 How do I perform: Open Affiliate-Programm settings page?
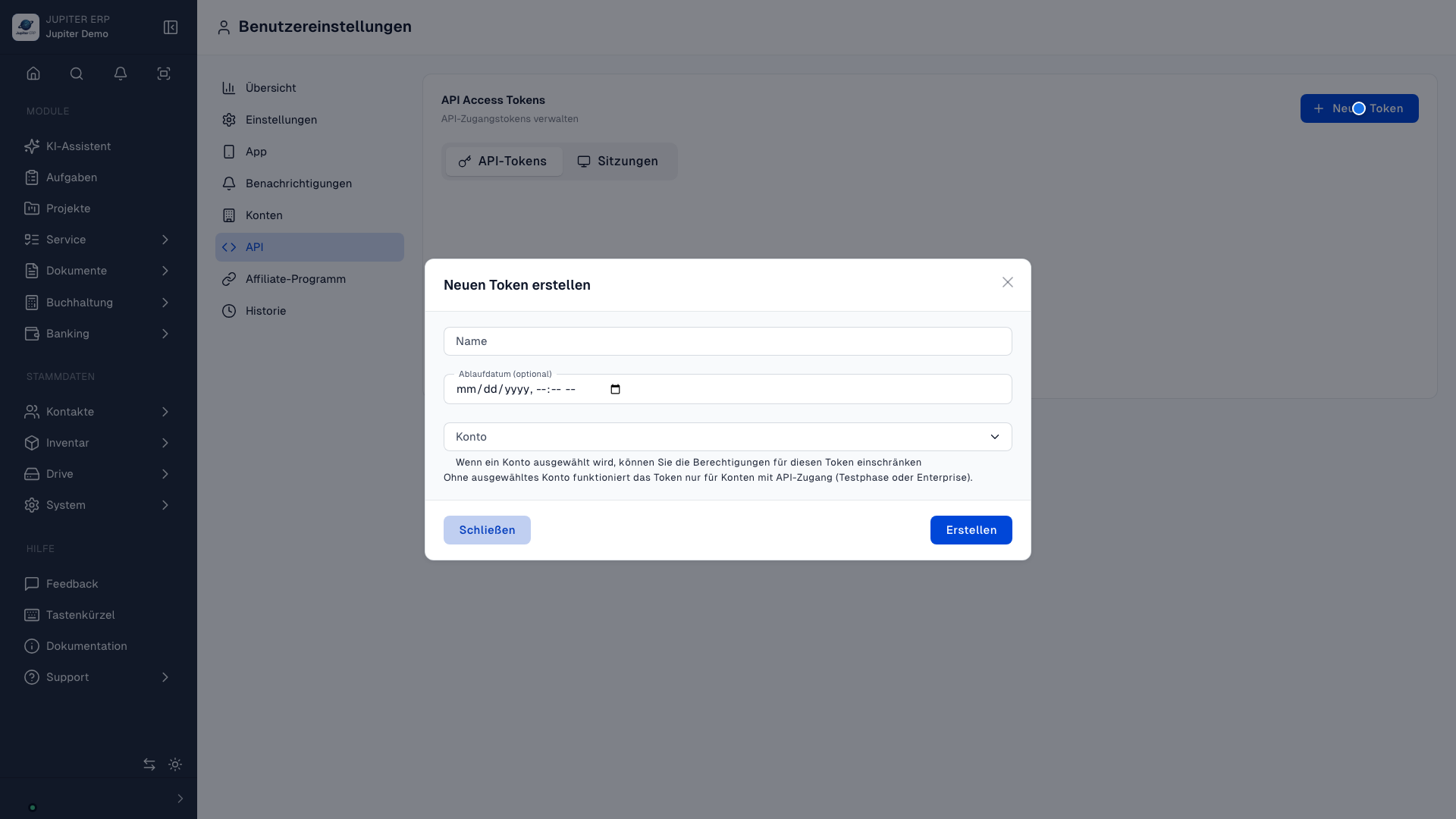pyautogui.click(x=309, y=279)
